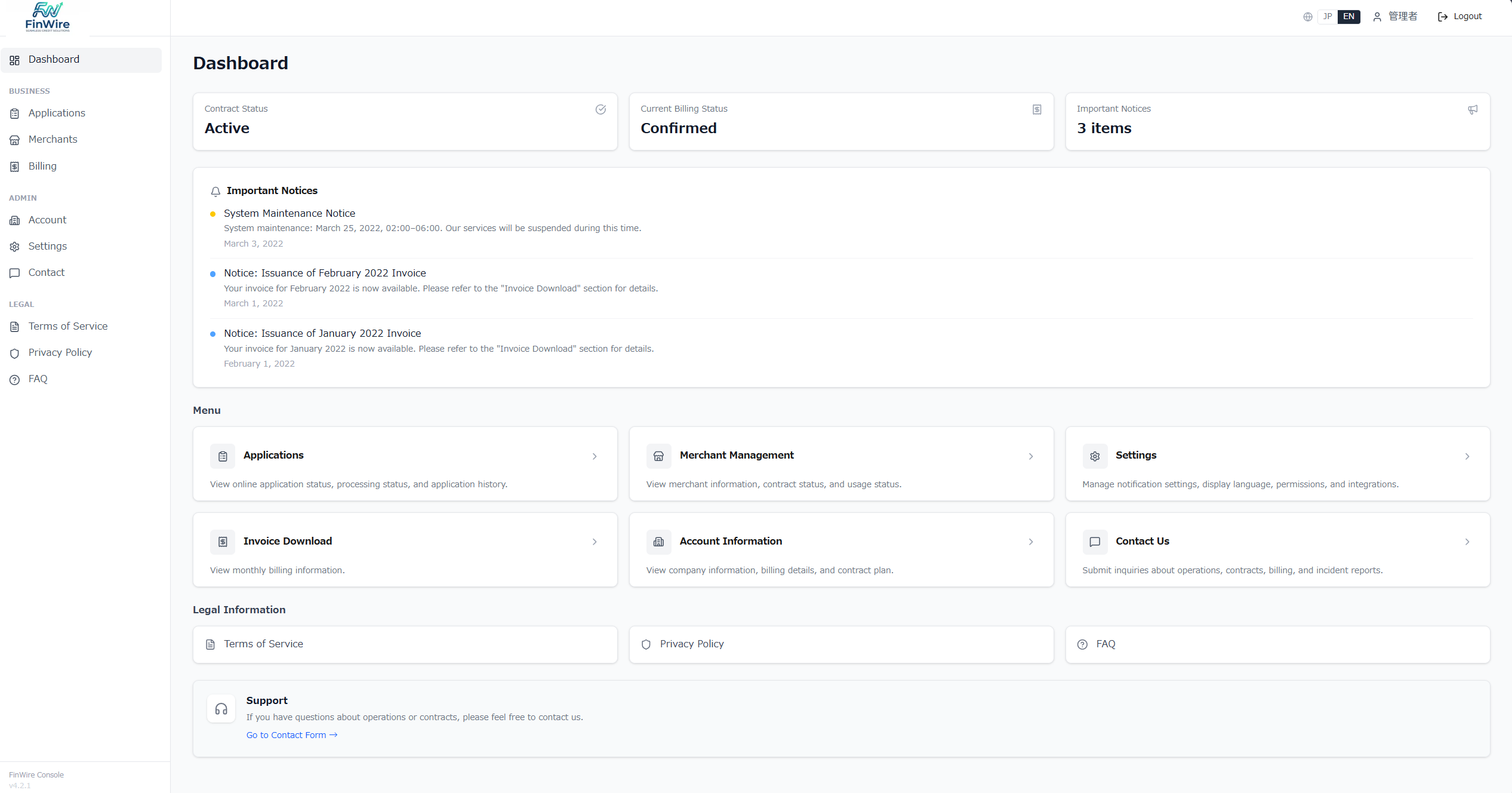Viewport: 1512px width, 793px height.
Task: Click the bell icon beside Important Notices heading
Action: click(x=215, y=192)
